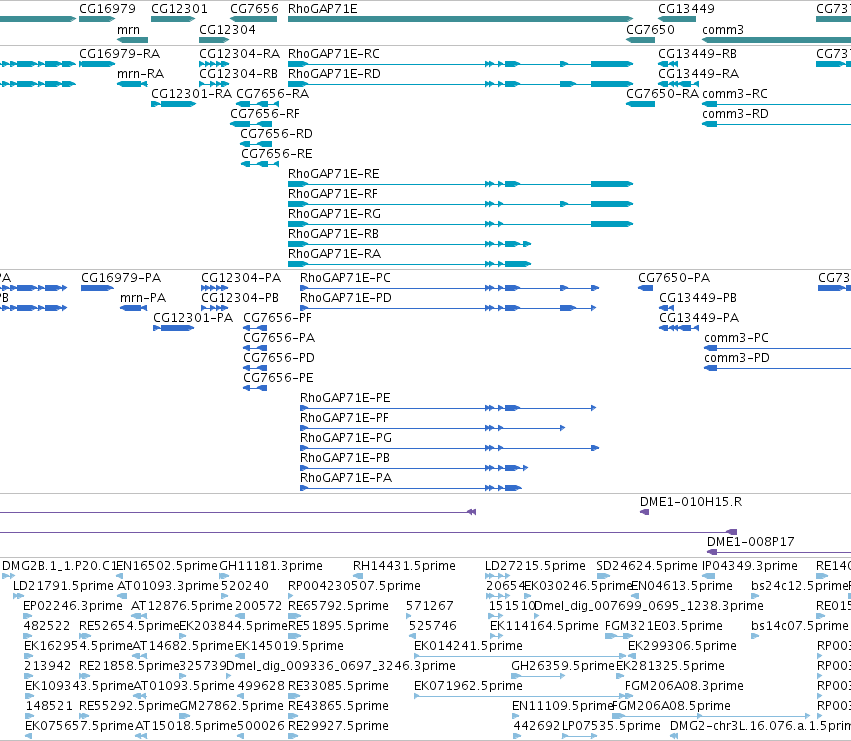
Task: Select transcript RhoGAP71E-RD
Action: (334, 74)
